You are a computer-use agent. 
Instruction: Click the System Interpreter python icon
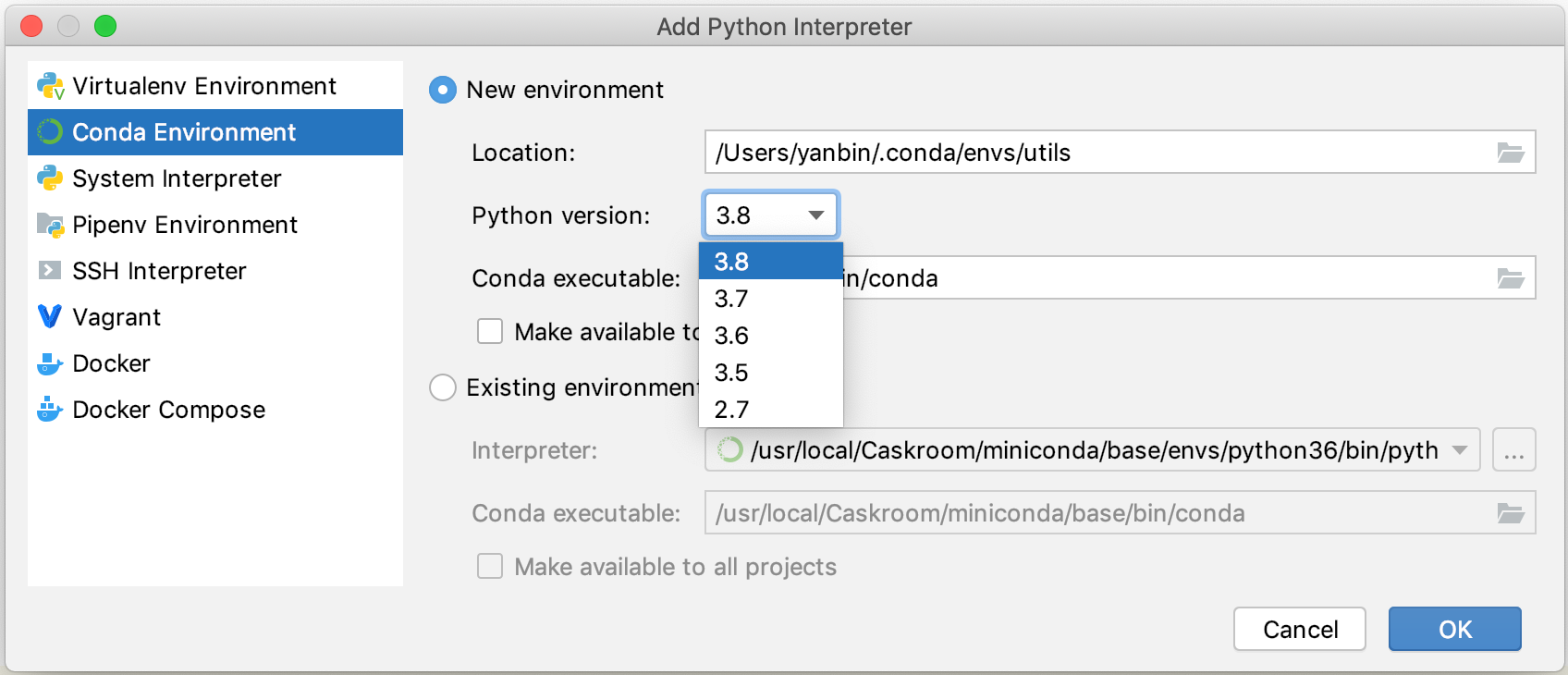pyautogui.click(x=50, y=178)
